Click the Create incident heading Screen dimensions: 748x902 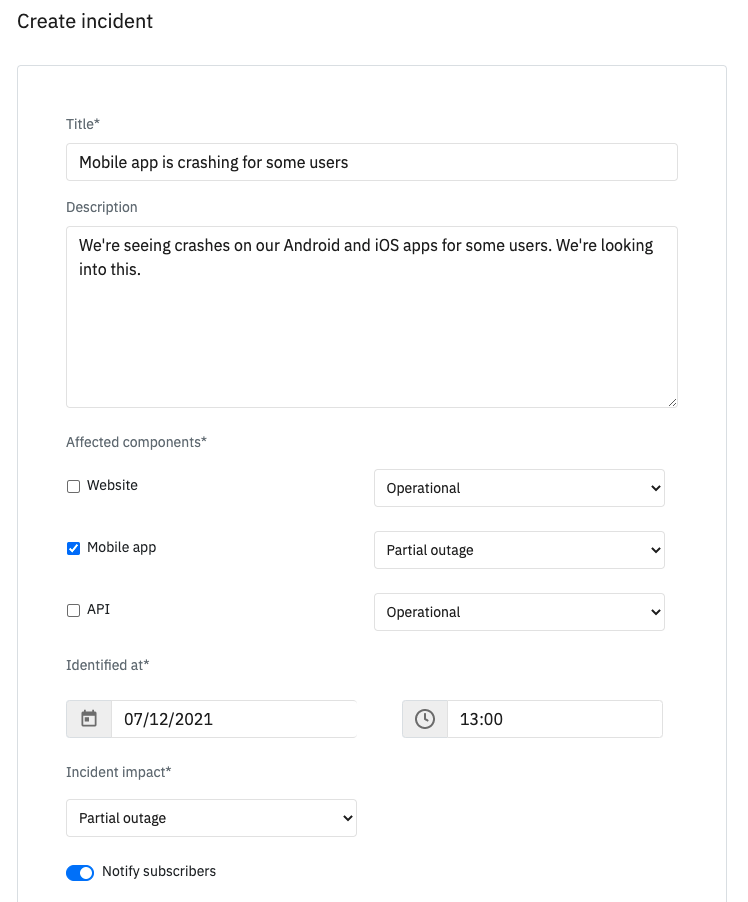pos(85,21)
